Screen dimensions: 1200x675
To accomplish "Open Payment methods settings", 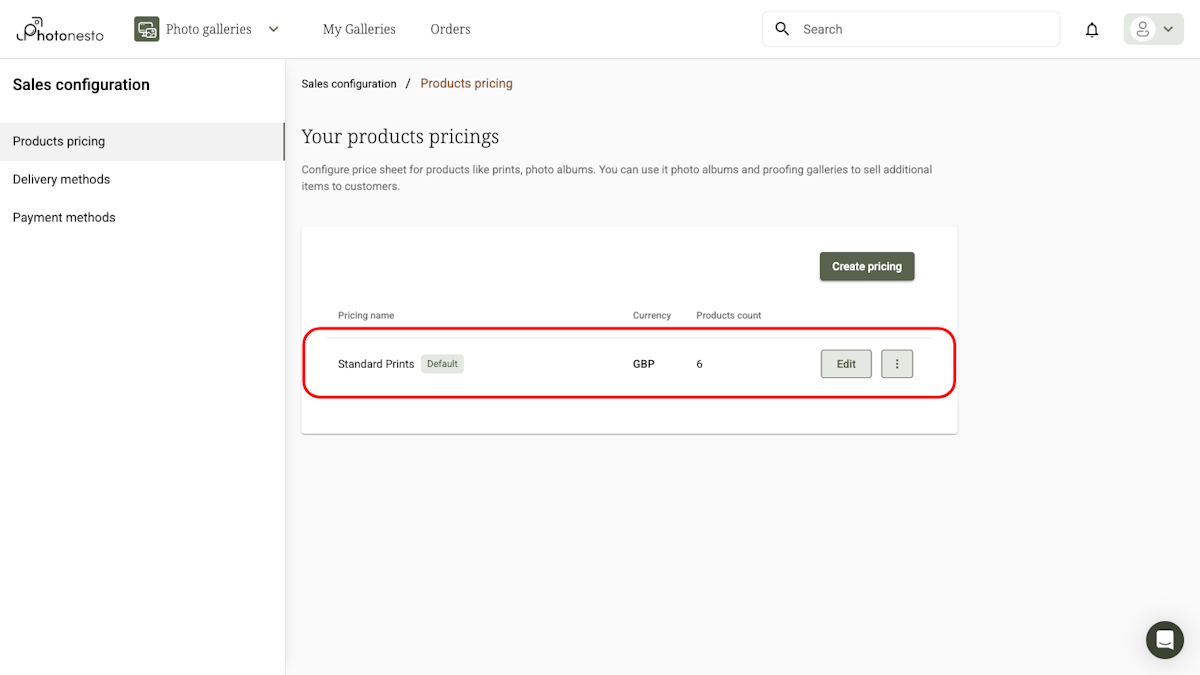I will [64, 217].
